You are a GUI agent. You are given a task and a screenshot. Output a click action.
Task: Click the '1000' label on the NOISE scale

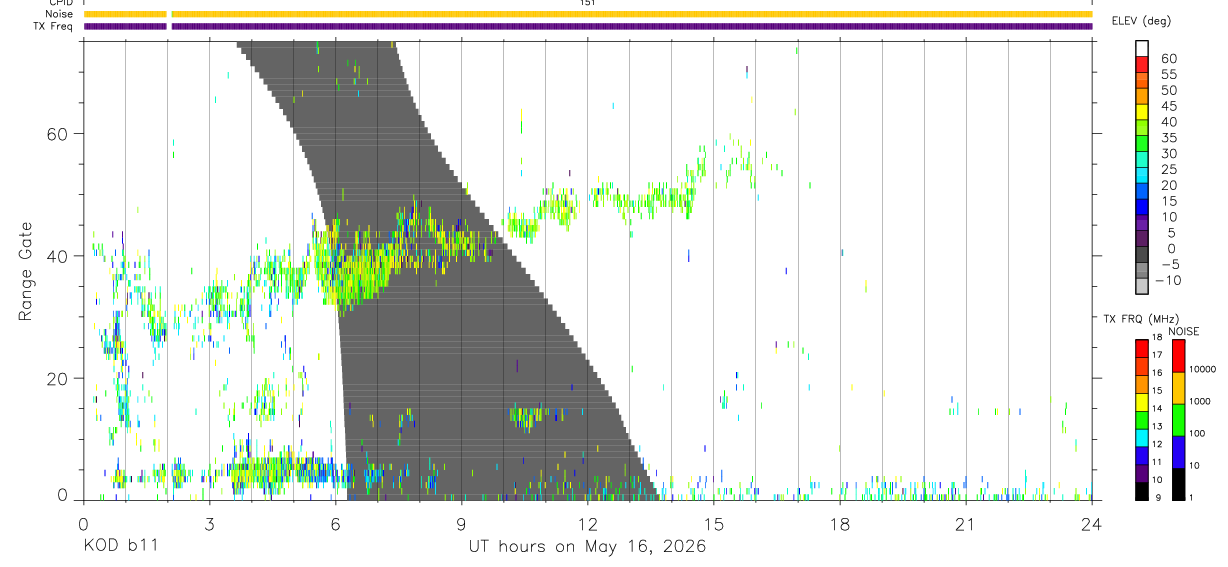click(1201, 402)
